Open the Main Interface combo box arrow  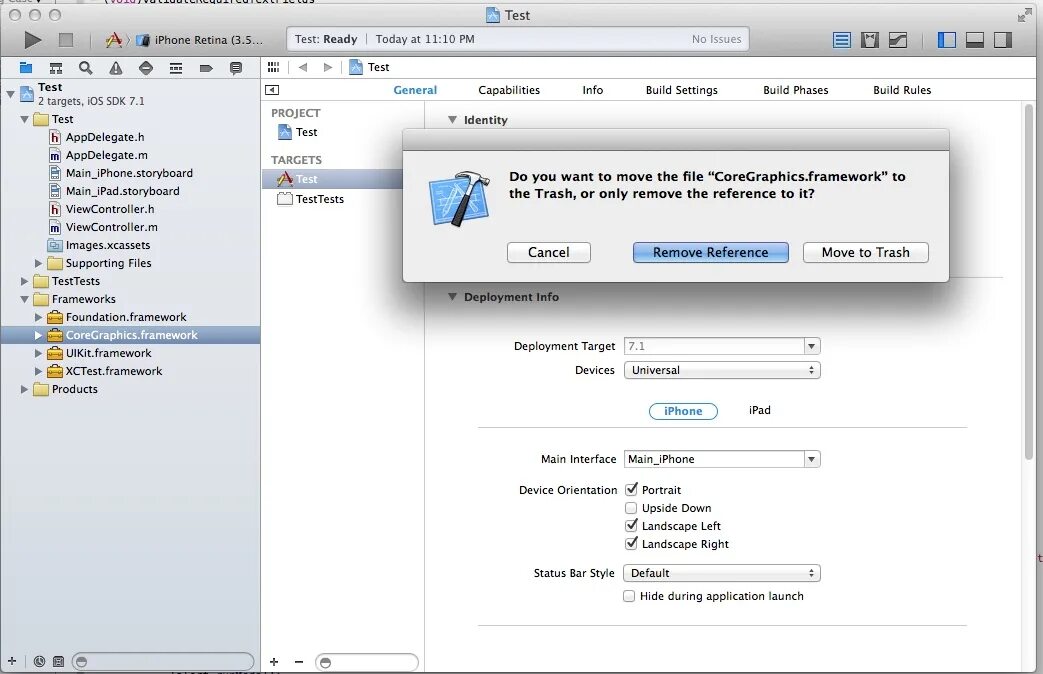(812, 459)
